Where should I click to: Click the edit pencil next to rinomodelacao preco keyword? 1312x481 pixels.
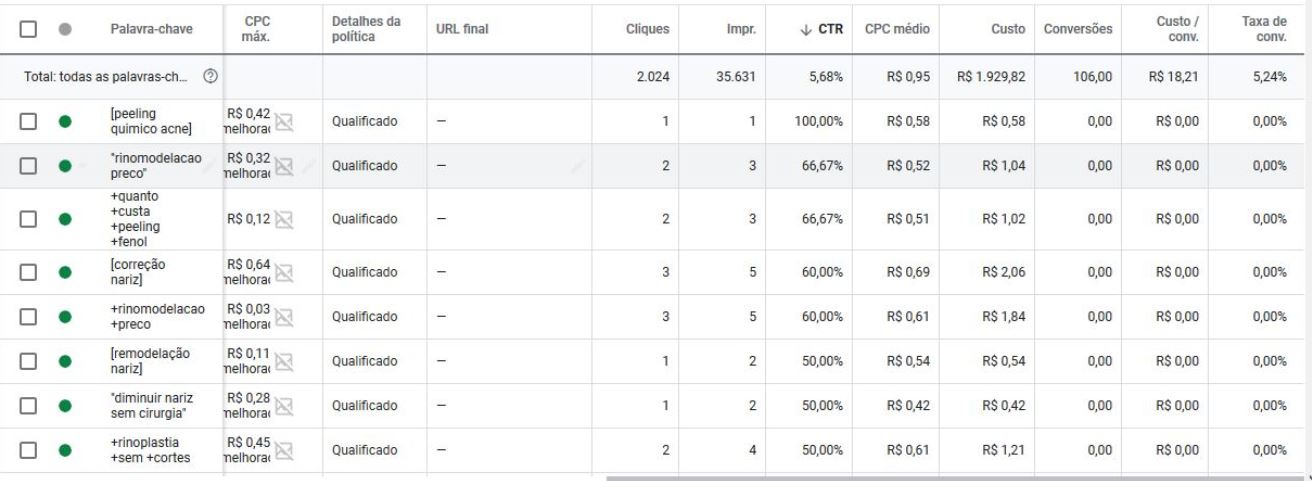[210, 166]
